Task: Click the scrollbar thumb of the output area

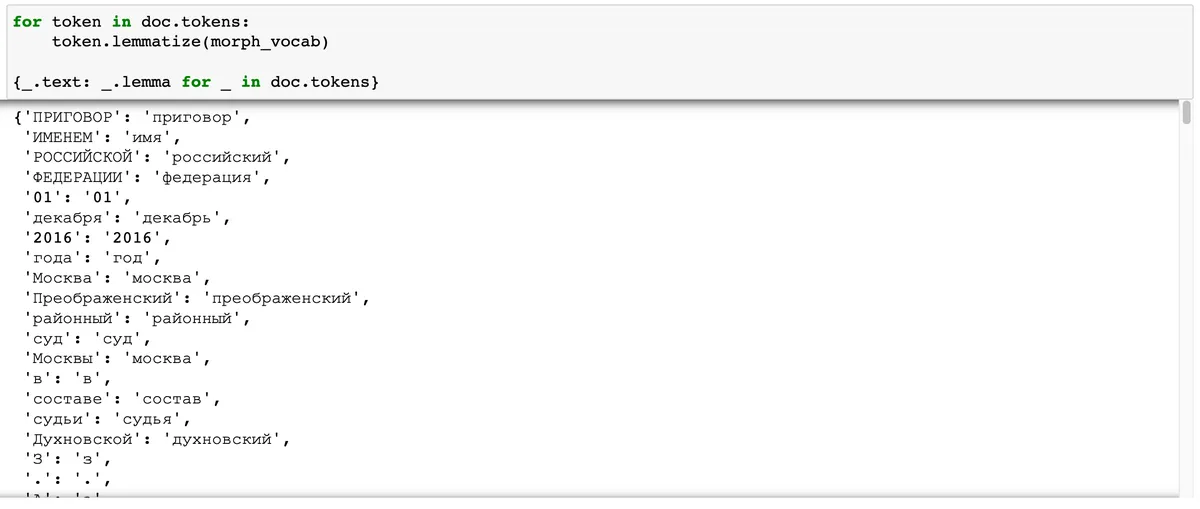Action: [x=1187, y=110]
